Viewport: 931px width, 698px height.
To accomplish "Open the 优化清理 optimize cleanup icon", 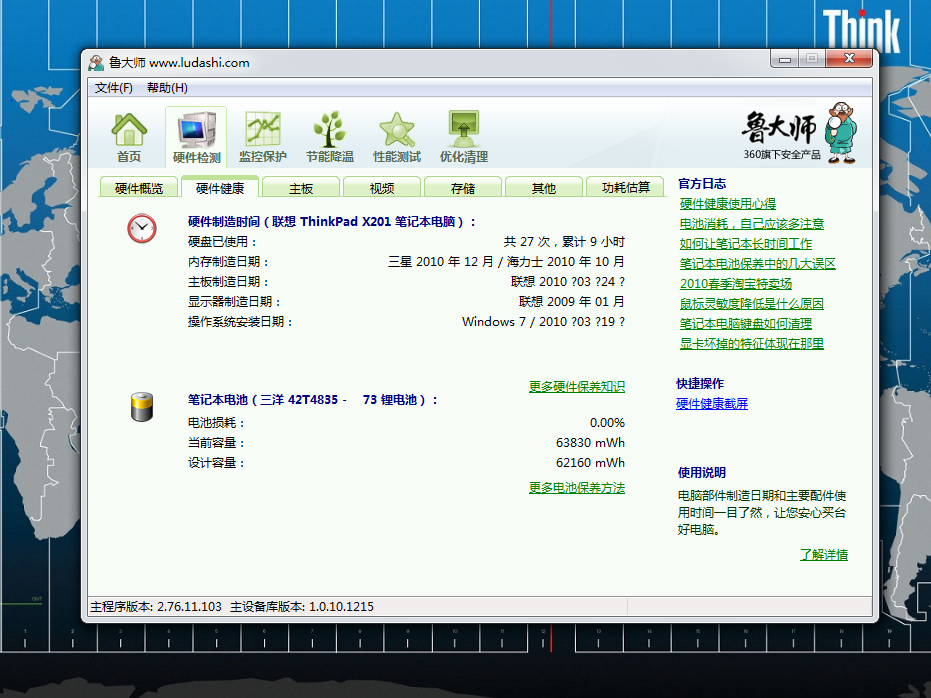I will tap(464, 138).
